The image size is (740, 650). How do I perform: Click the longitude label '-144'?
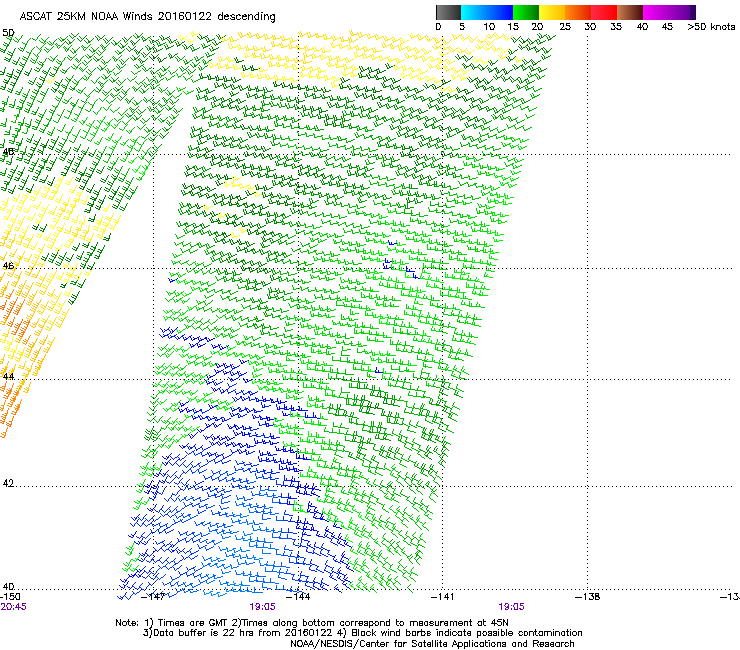coord(299,597)
